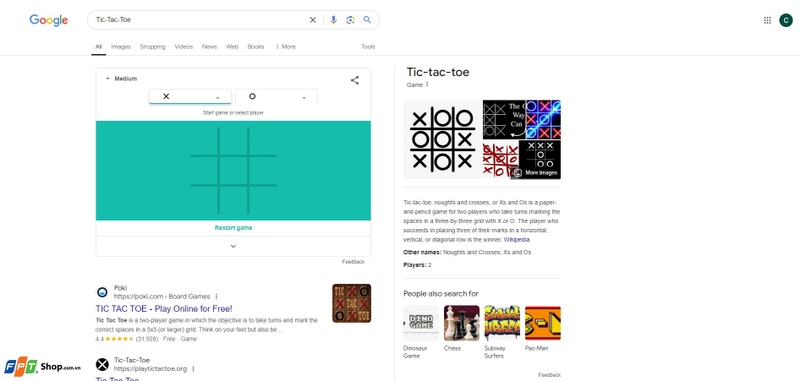
Task: Open options menu for playtictactoe.org result
Action: (x=193, y=368)
